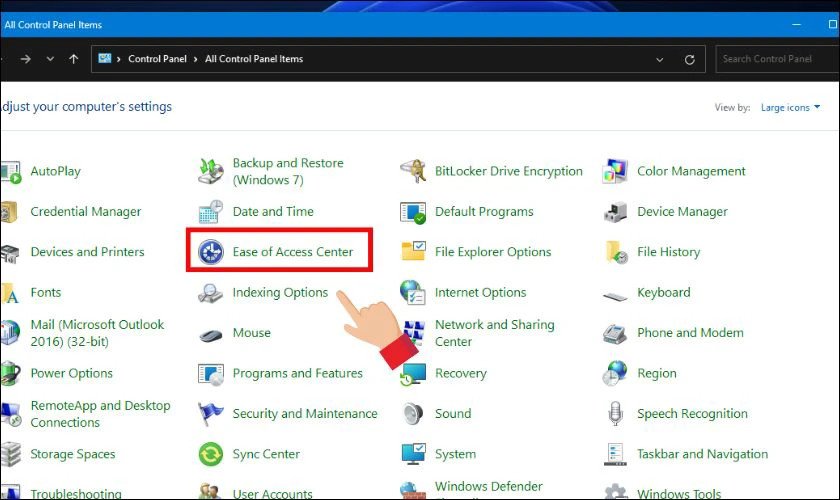Click the Network and Sharing Center icon
Screen dimensions: 840x500
(413, 333)
